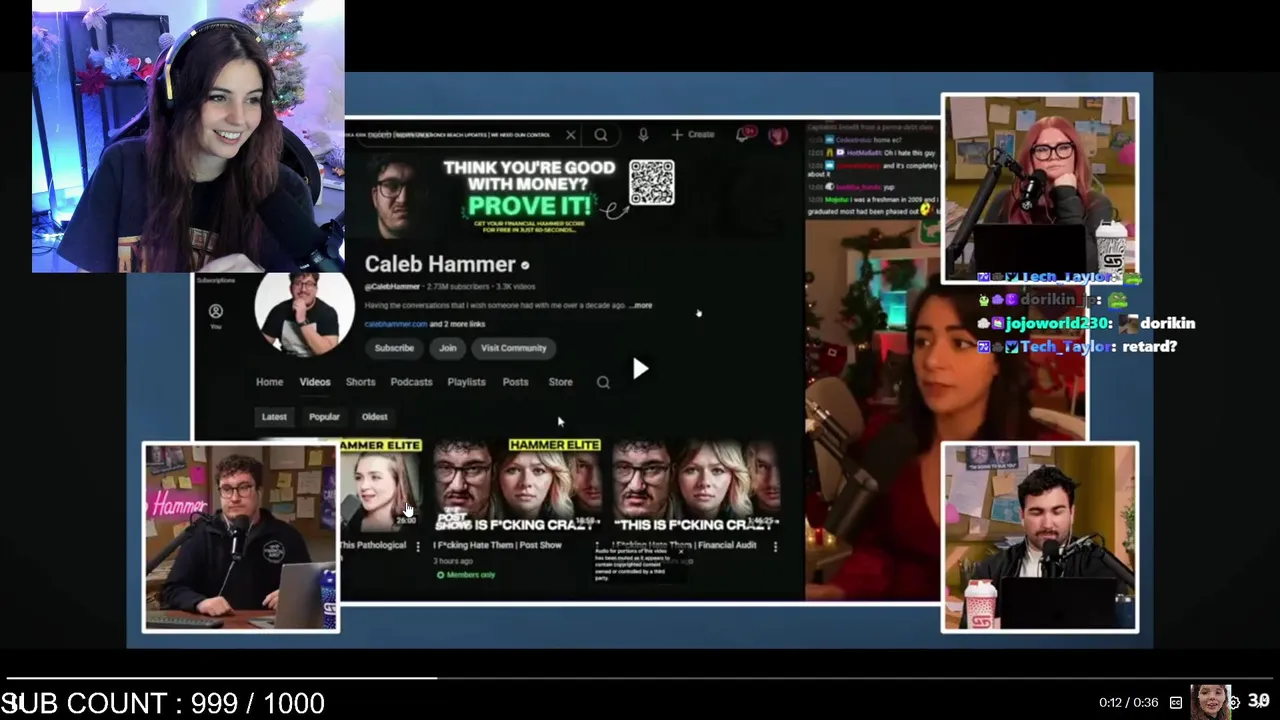Click the 0:12 / 0:36 time display
Image resolution: width=1280 pixels, height=720 pixels.
pos(1129,703)
